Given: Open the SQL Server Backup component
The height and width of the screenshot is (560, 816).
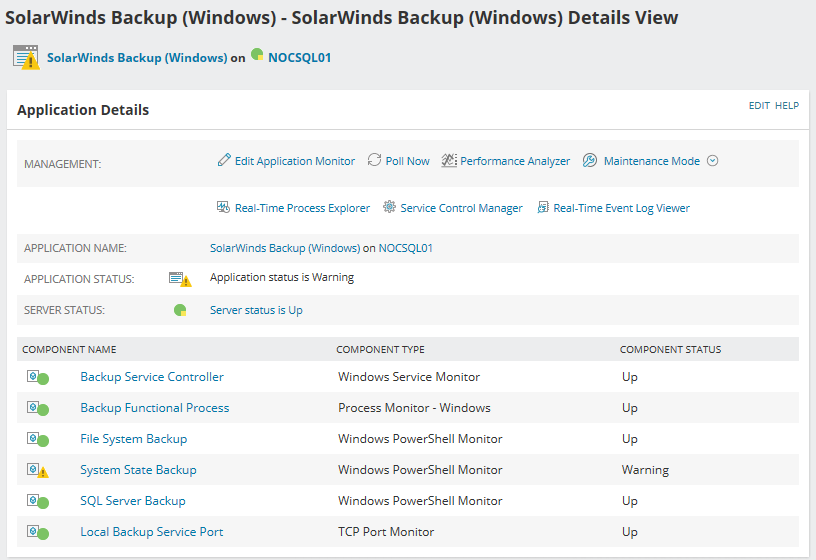Looking at the screenshot, I should [x=133, y=501].
